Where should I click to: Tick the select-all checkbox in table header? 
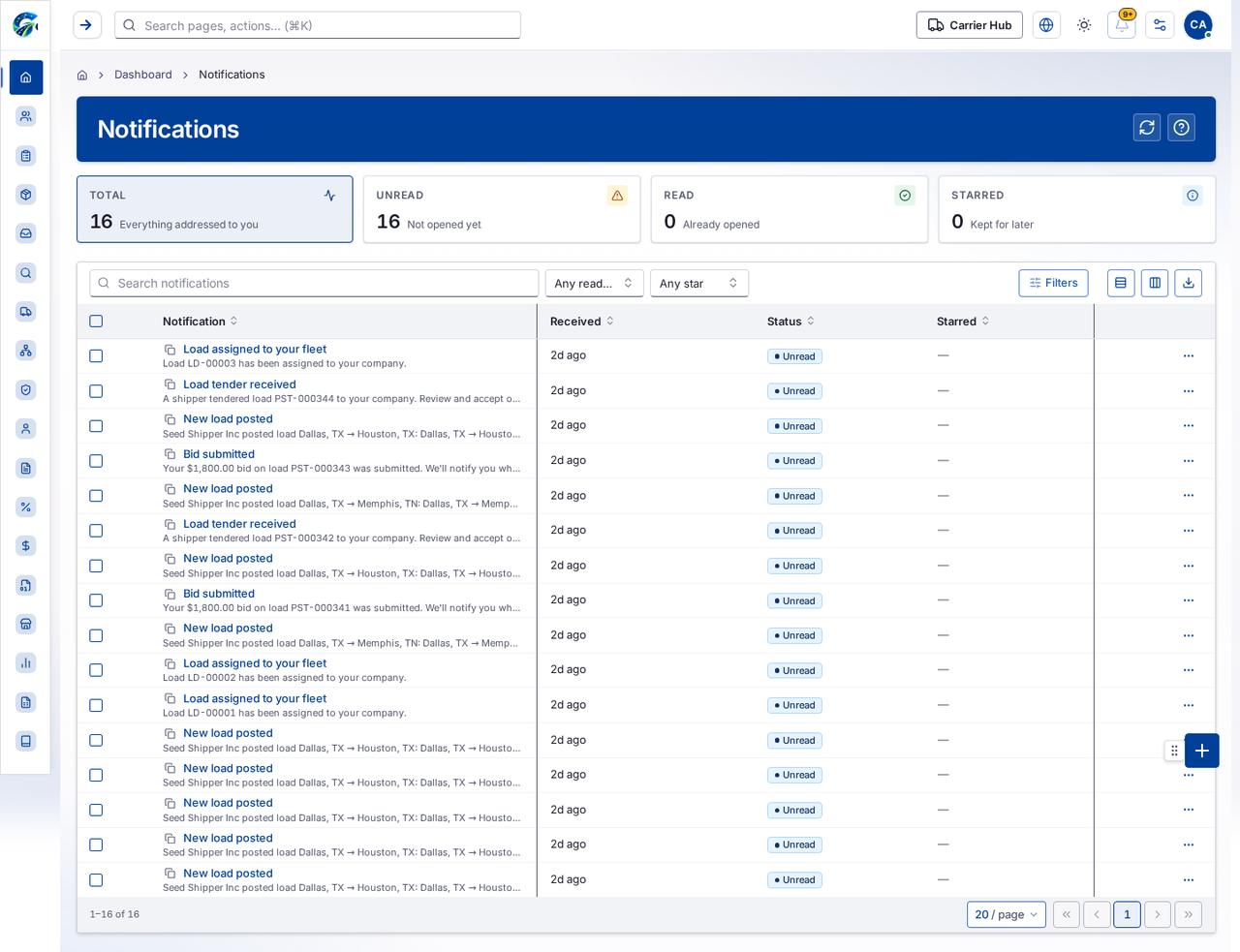pyautogui.click(x=96, y=322)
